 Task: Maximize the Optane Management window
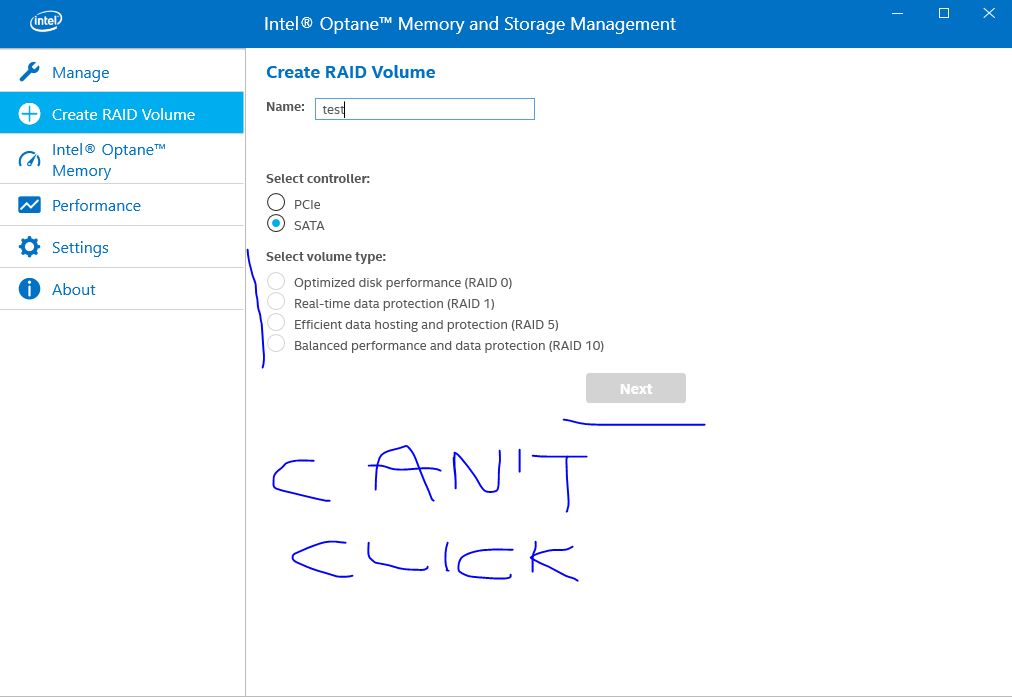[944, 13]
